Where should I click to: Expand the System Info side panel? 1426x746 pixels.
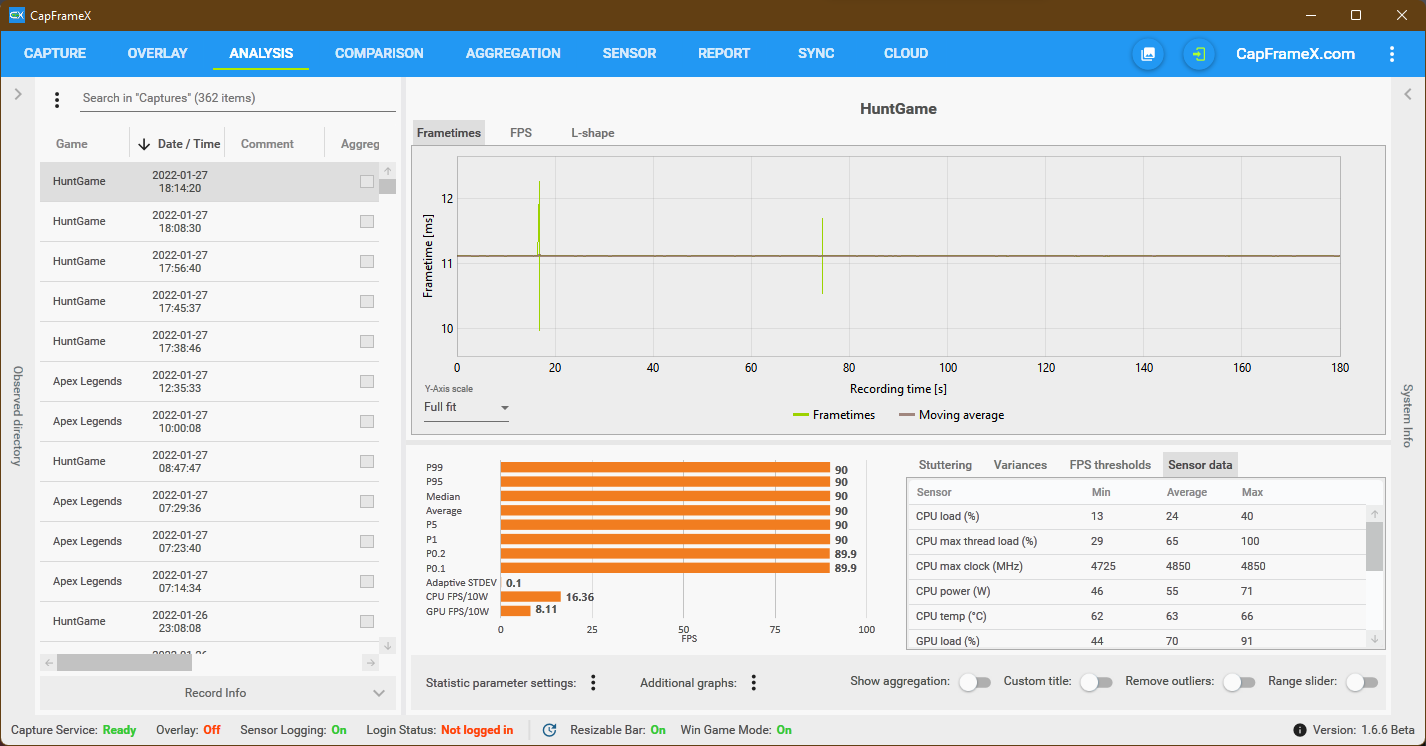(1407, 94)
